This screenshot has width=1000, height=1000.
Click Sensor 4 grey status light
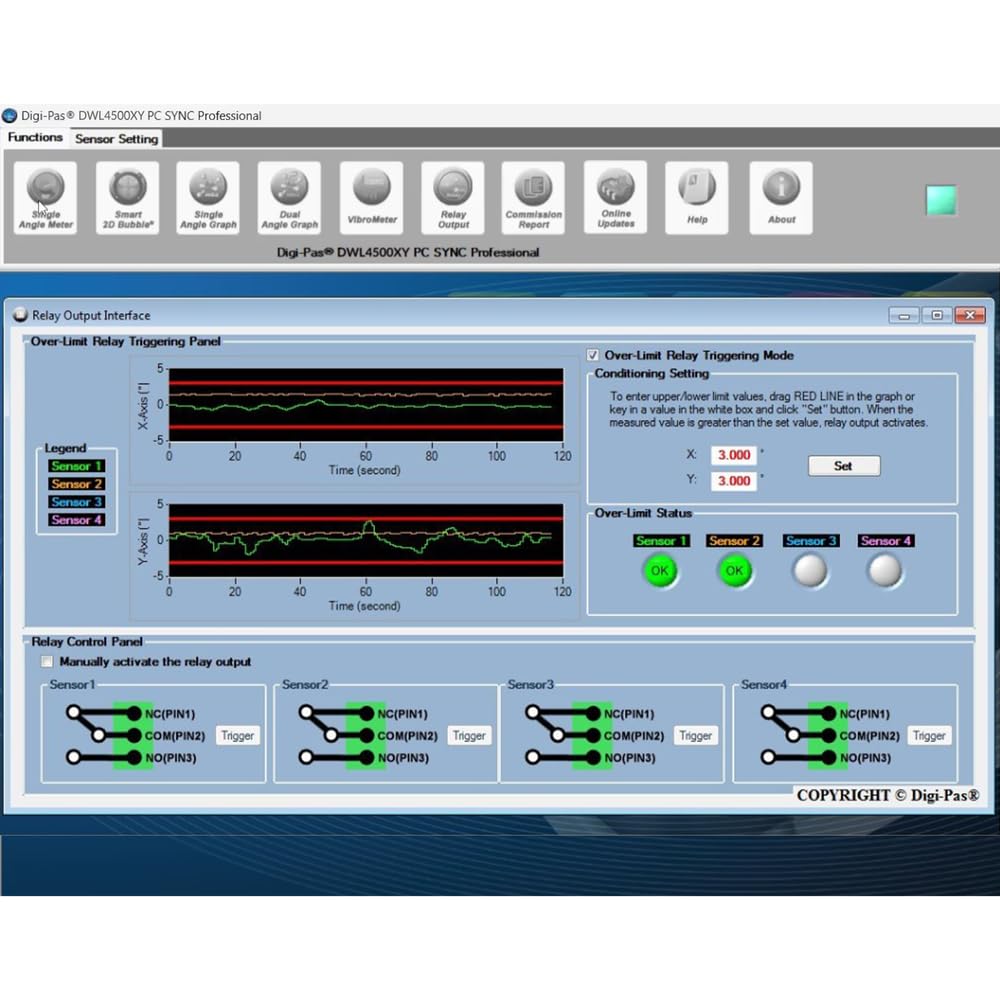[885, 571]
